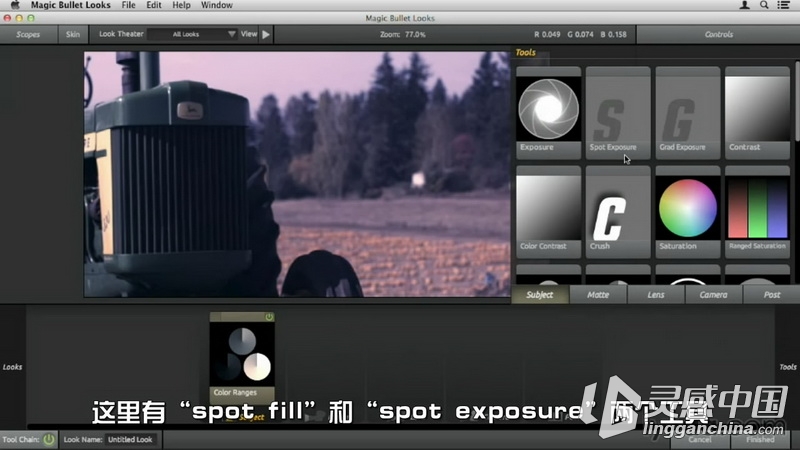
Task: Open the Controls panel
Action: (718, 34)
